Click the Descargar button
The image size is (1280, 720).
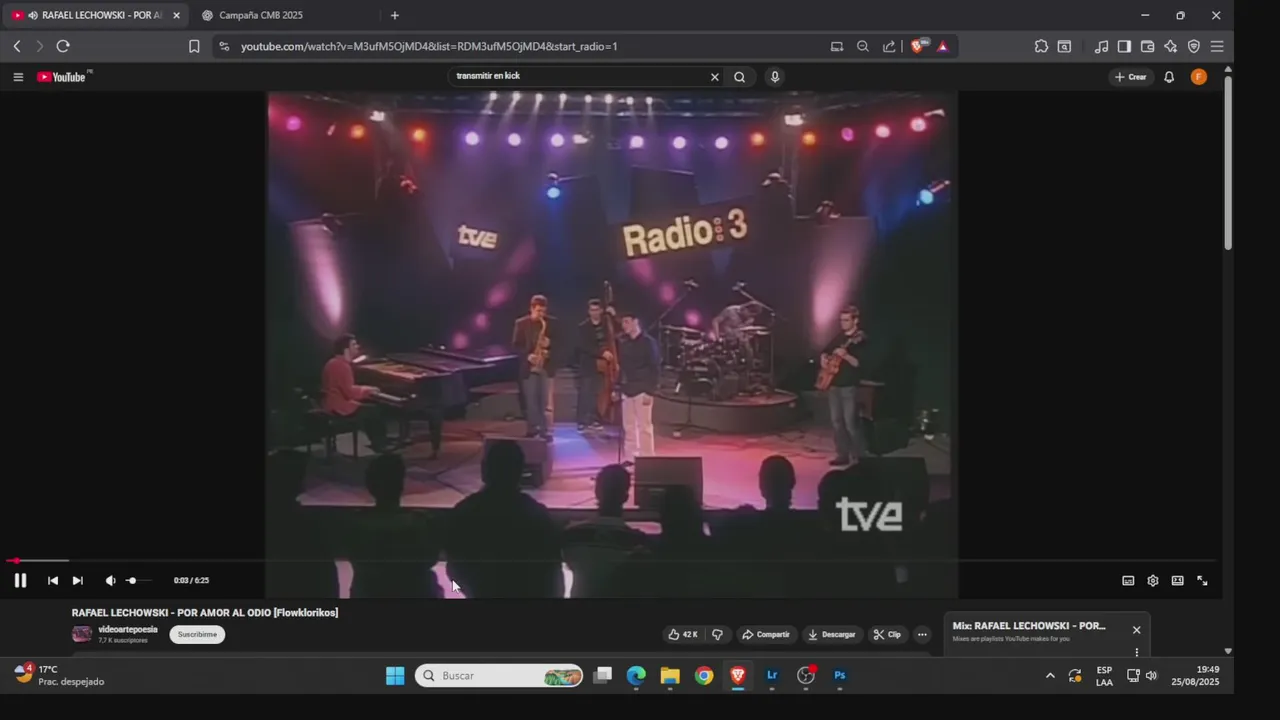coord(832,634)
